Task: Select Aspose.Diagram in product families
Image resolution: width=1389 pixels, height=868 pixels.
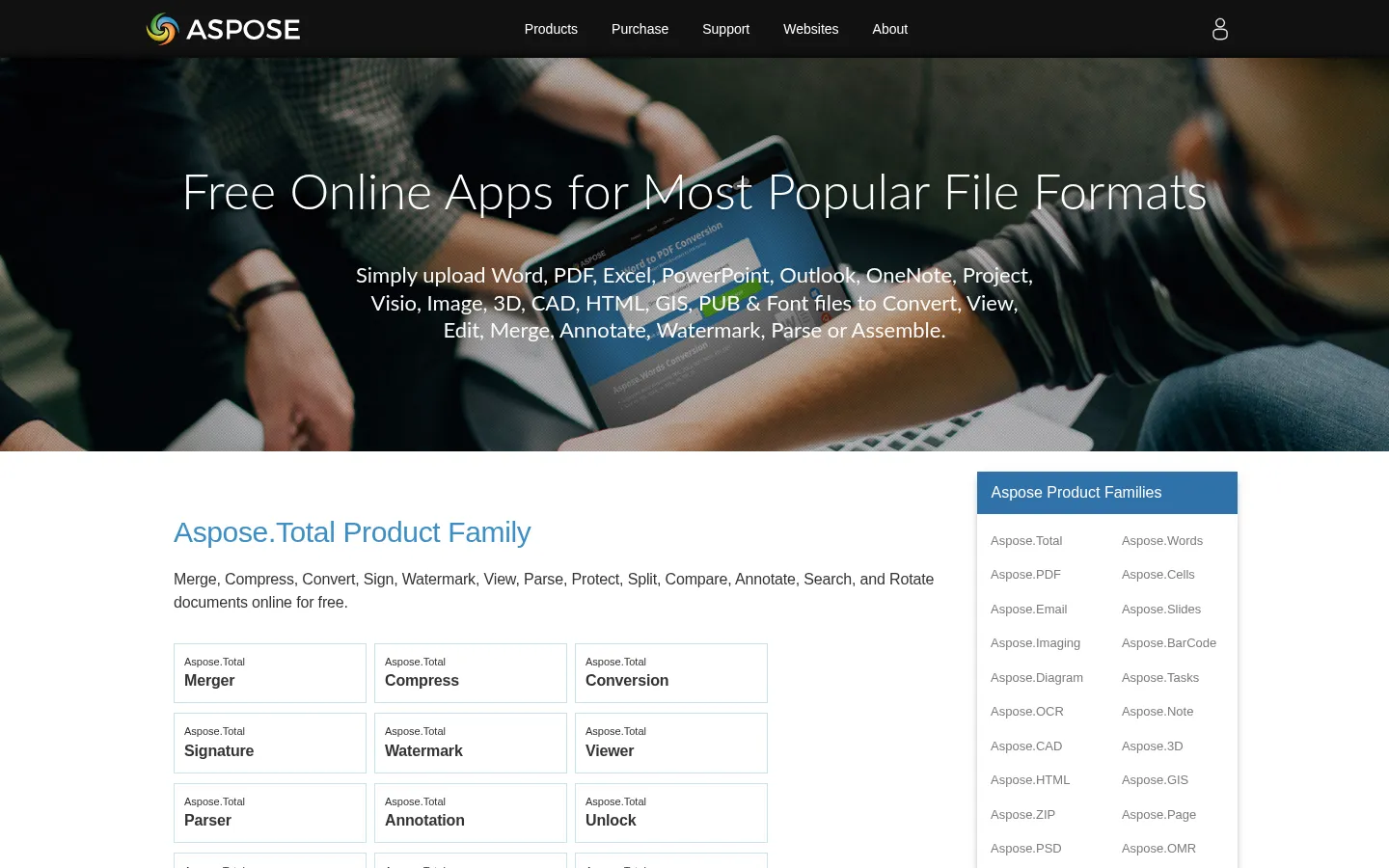Action: coord(1037,678)
